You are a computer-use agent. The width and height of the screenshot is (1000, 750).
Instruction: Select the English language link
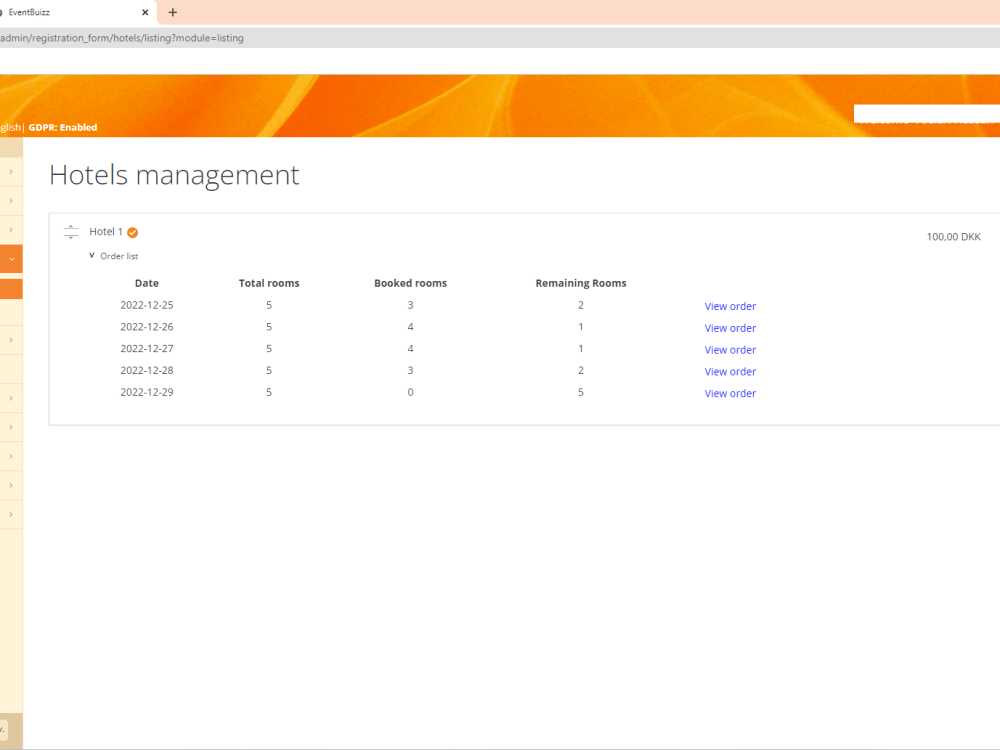click(x=7, y=127)
